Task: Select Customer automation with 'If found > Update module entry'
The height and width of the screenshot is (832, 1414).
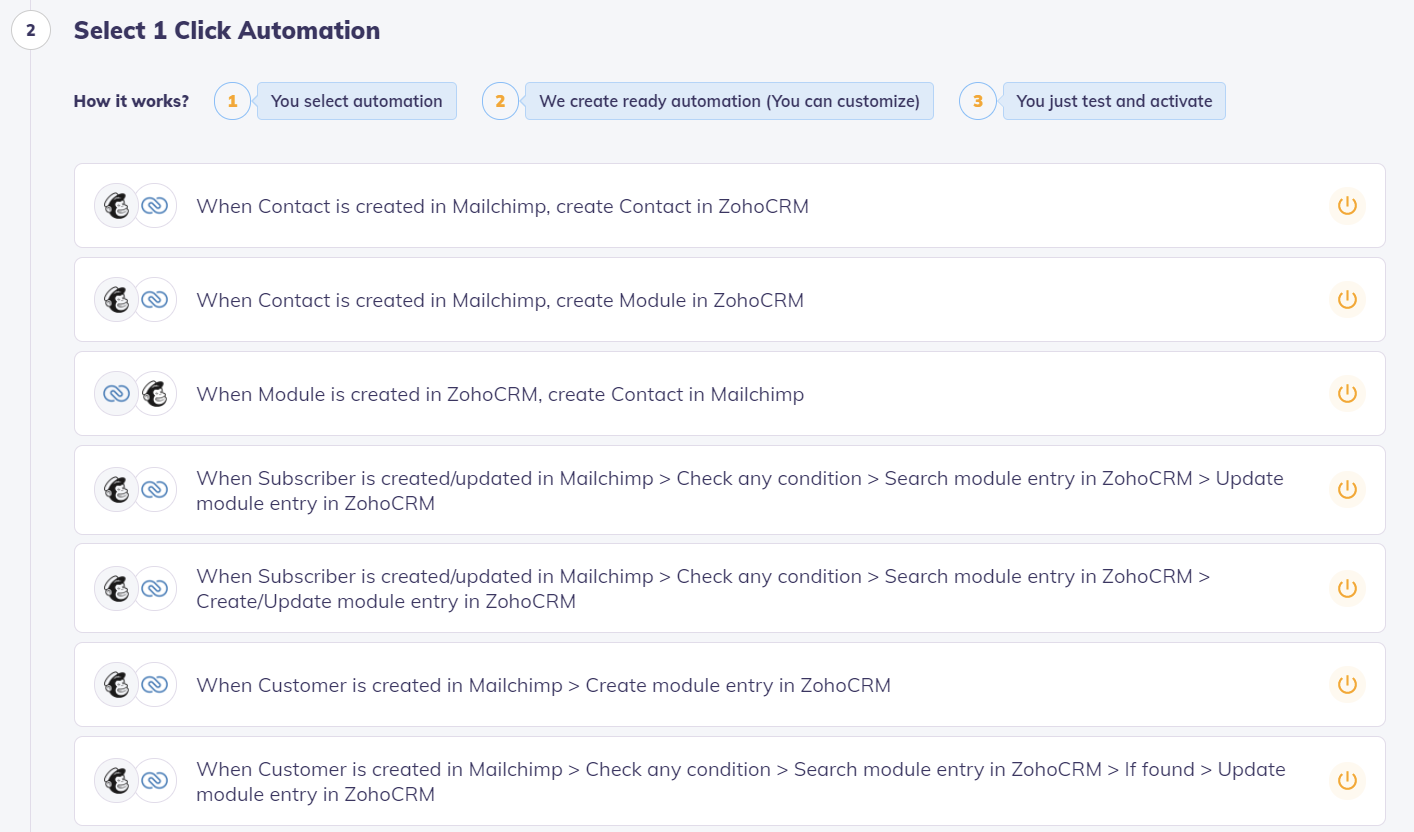Action: [x=730, y=781]
